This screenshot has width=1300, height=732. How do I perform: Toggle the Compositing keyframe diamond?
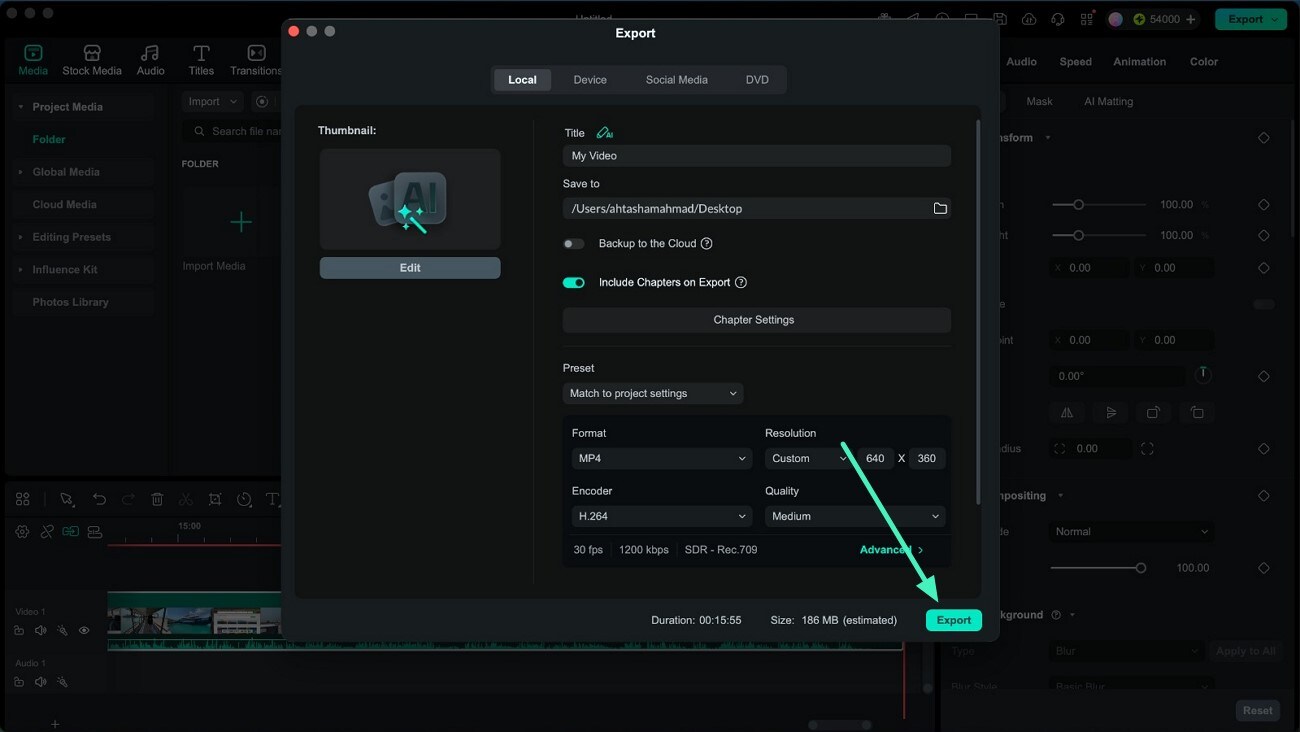1264,496
